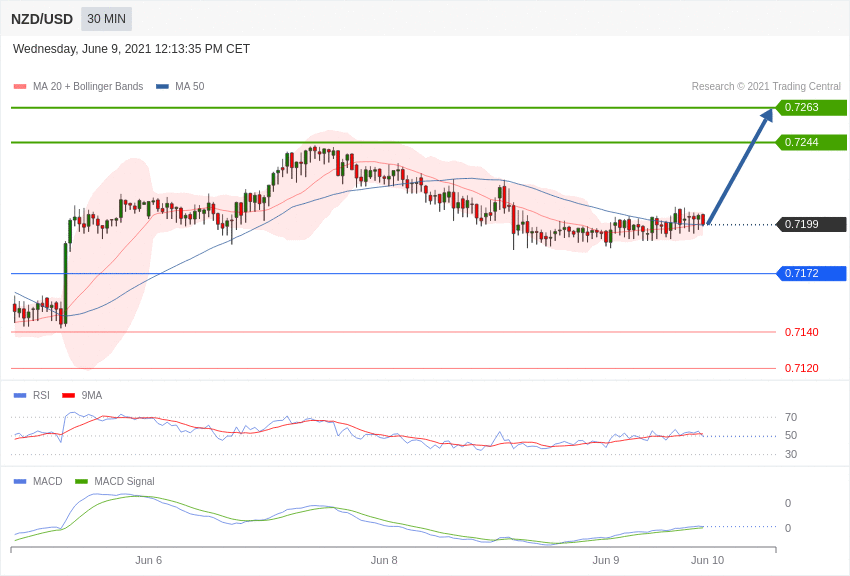This screenshot has width=850, height=576.
Task: Click the '9MA' legend label
Action: (92, 396)
